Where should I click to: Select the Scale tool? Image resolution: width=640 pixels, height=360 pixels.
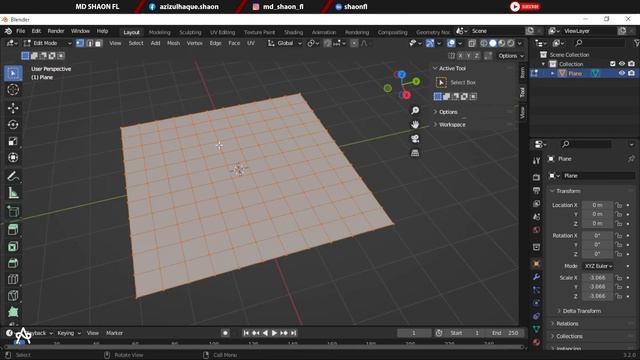coord(13,141)
